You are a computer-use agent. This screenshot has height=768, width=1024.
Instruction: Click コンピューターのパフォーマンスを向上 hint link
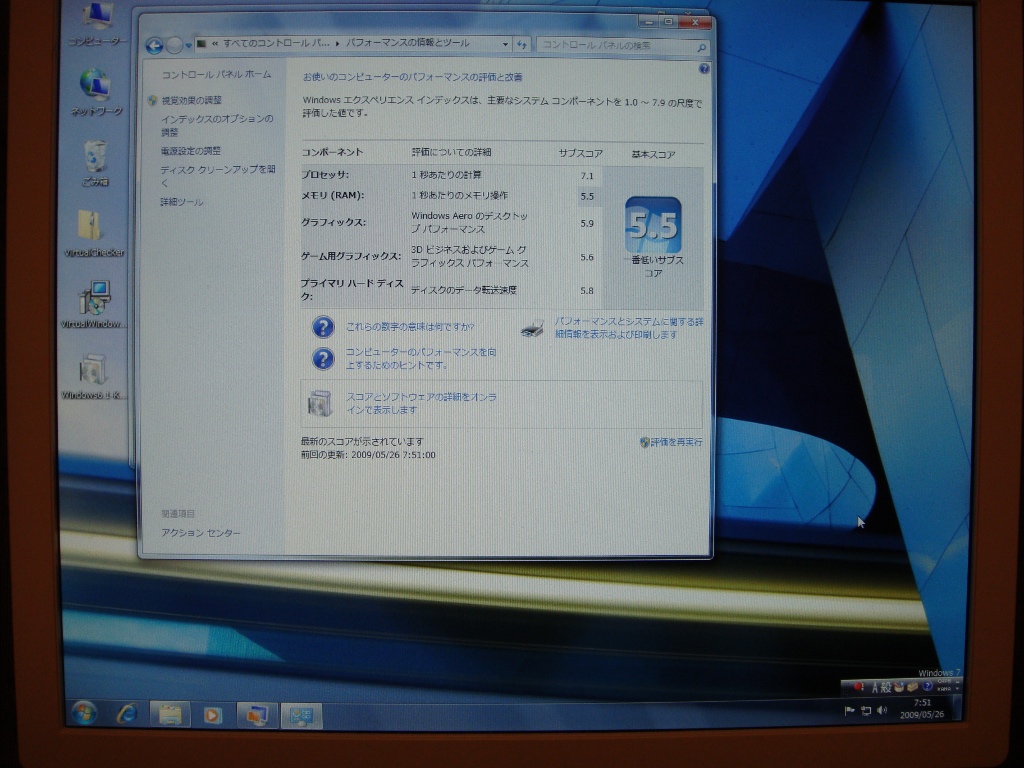(421, 359)
